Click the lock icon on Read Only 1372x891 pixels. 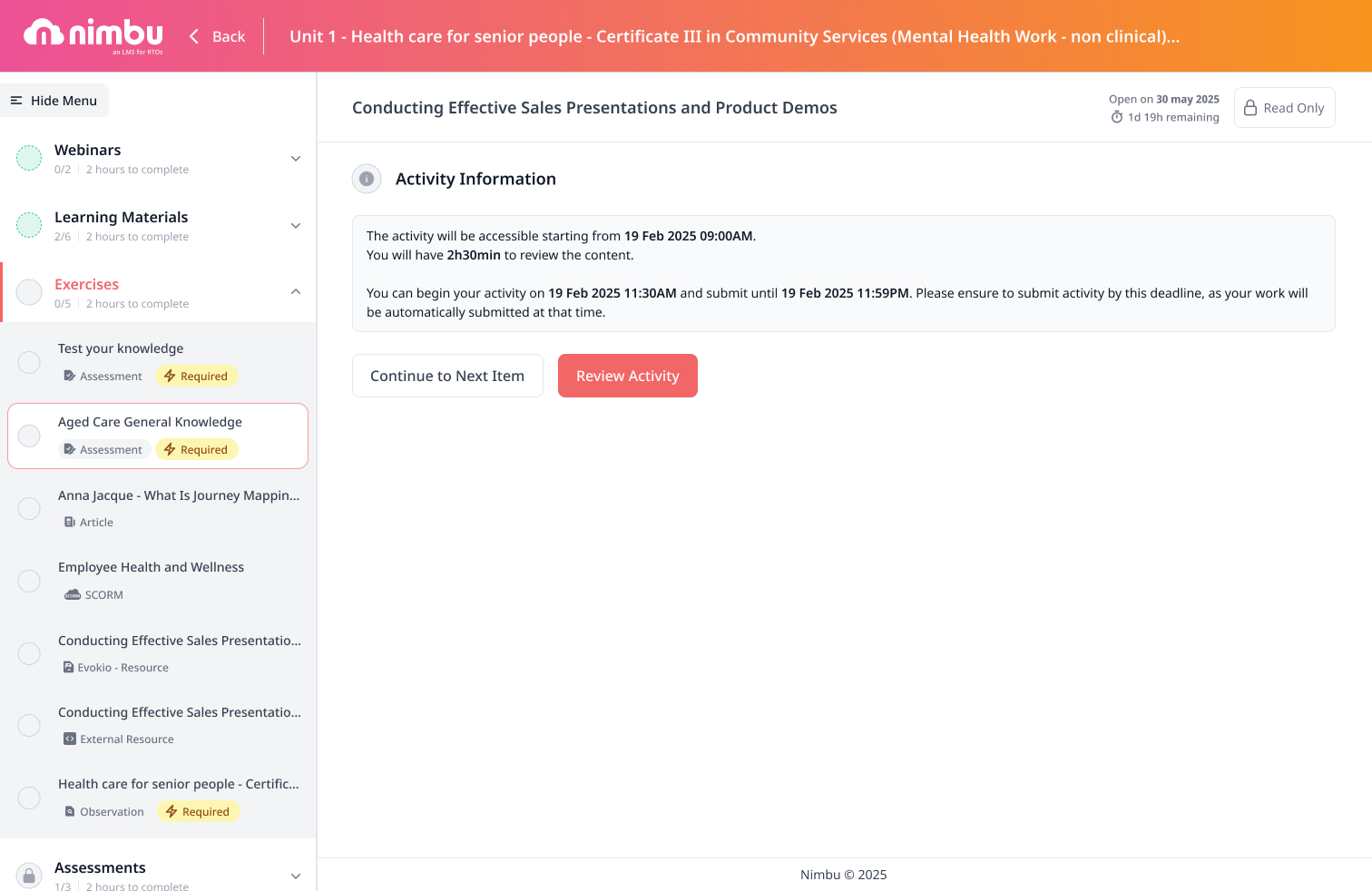click(1250, 108)
